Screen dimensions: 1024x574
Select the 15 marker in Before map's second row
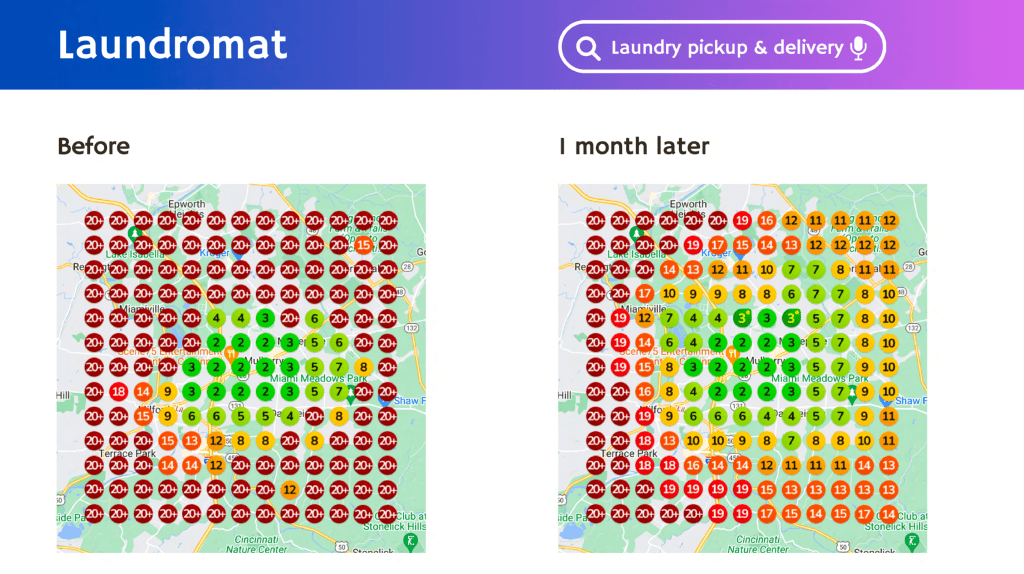364,245
